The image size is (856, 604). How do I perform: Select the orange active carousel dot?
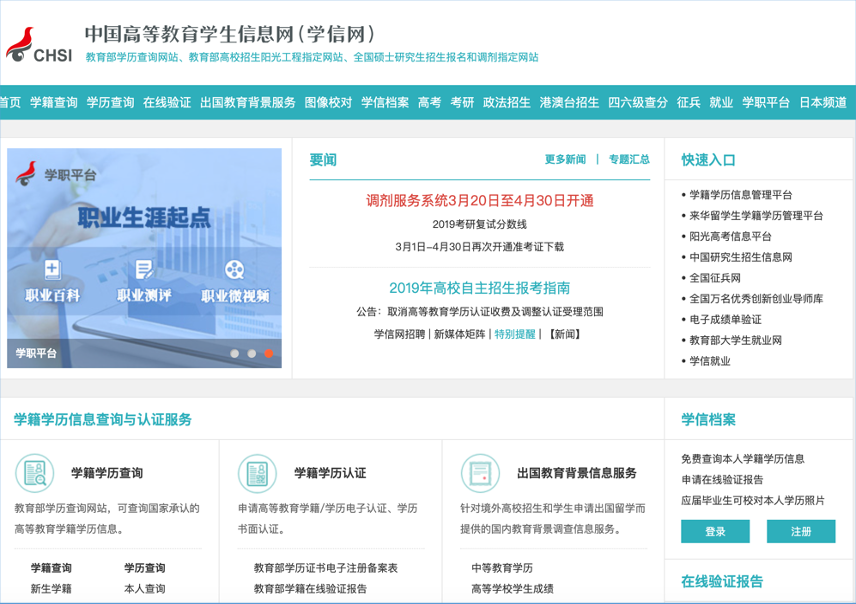(x=268, y=353)
